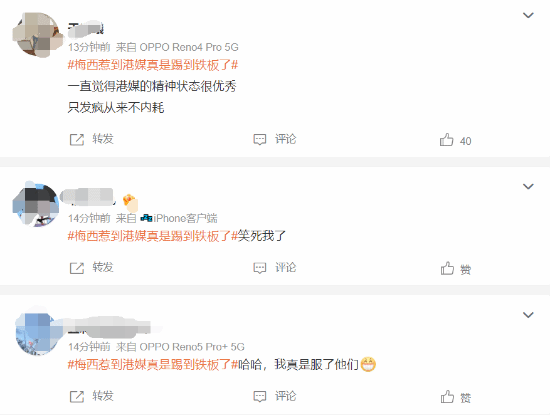Screen dimensions: 550x415
Task: Click repost icon on the 13分钟前 post
Action: click(x=77, y=140)
